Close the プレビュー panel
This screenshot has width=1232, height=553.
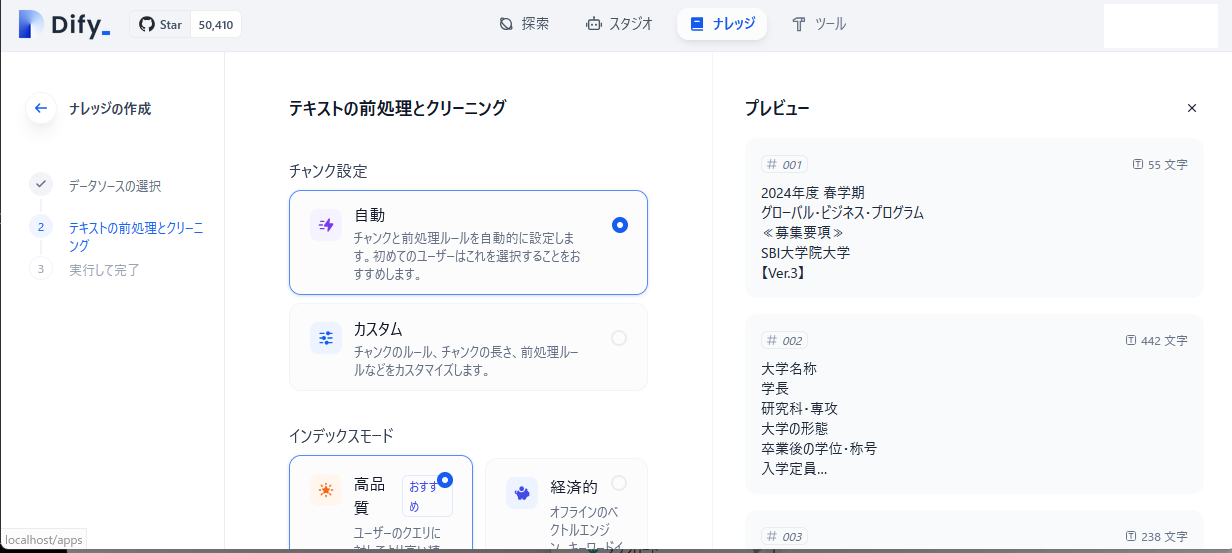1192,108
